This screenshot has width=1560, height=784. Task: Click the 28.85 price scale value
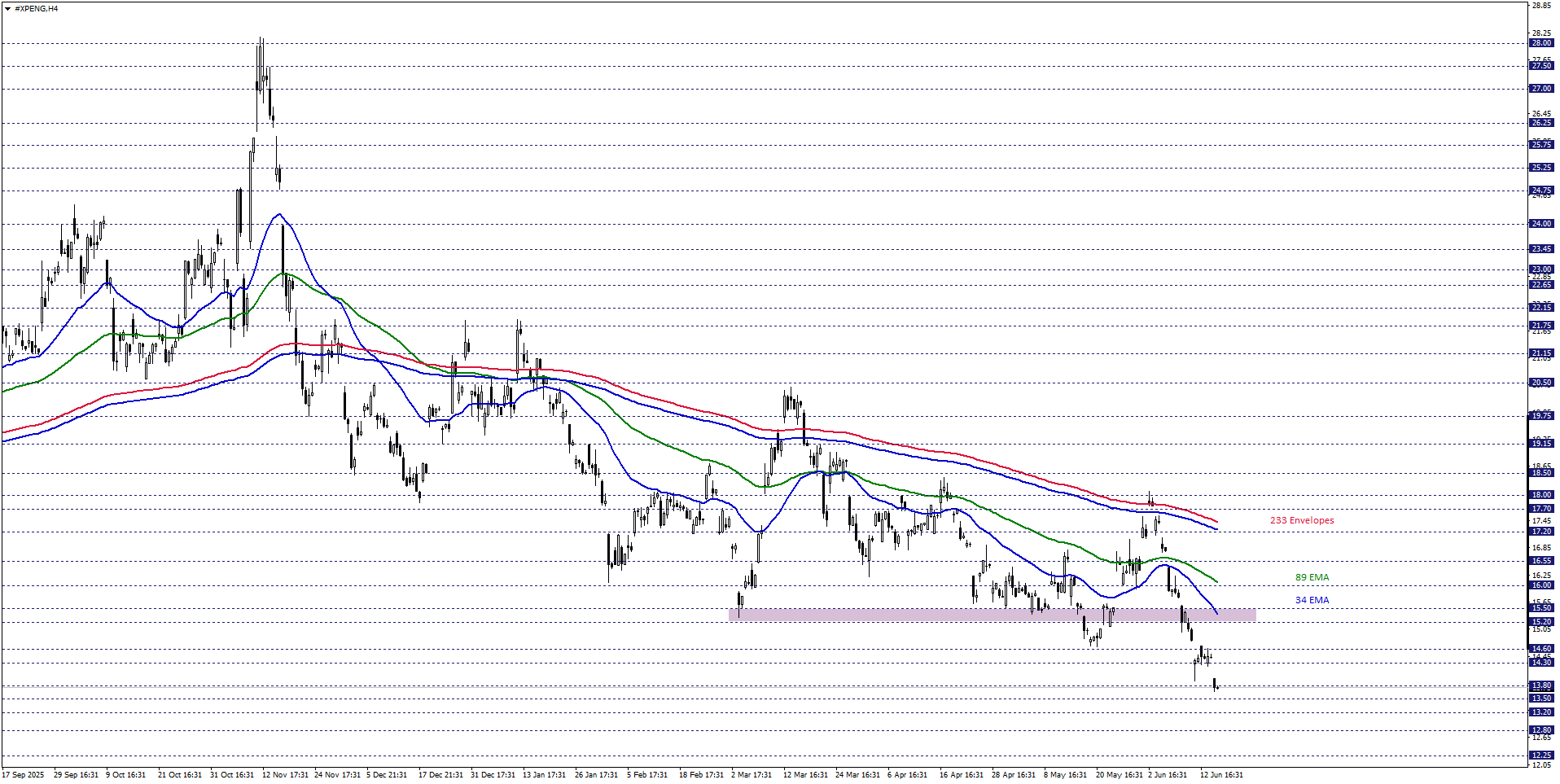pos(1541,5)
